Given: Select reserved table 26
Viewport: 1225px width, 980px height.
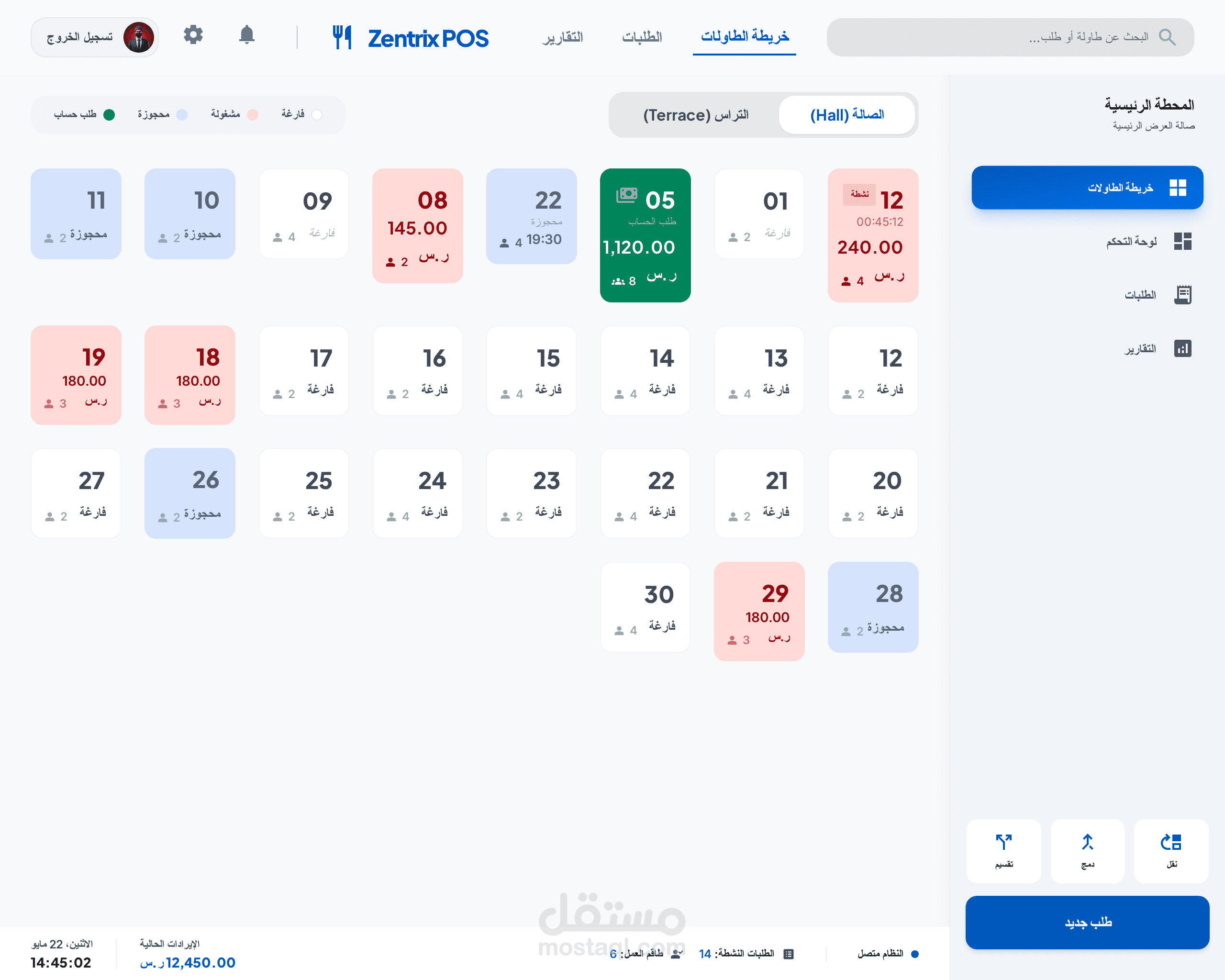Looking at the screenshot, I should pyautogui.click(x=190, y=493).
